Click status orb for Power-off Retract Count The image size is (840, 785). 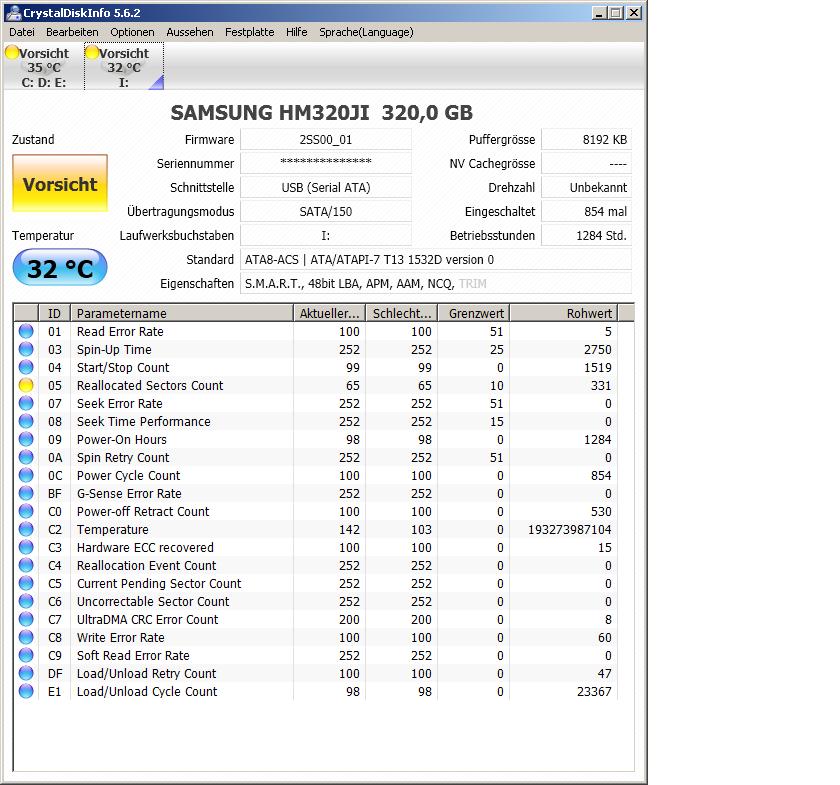(x=26, y=511)
